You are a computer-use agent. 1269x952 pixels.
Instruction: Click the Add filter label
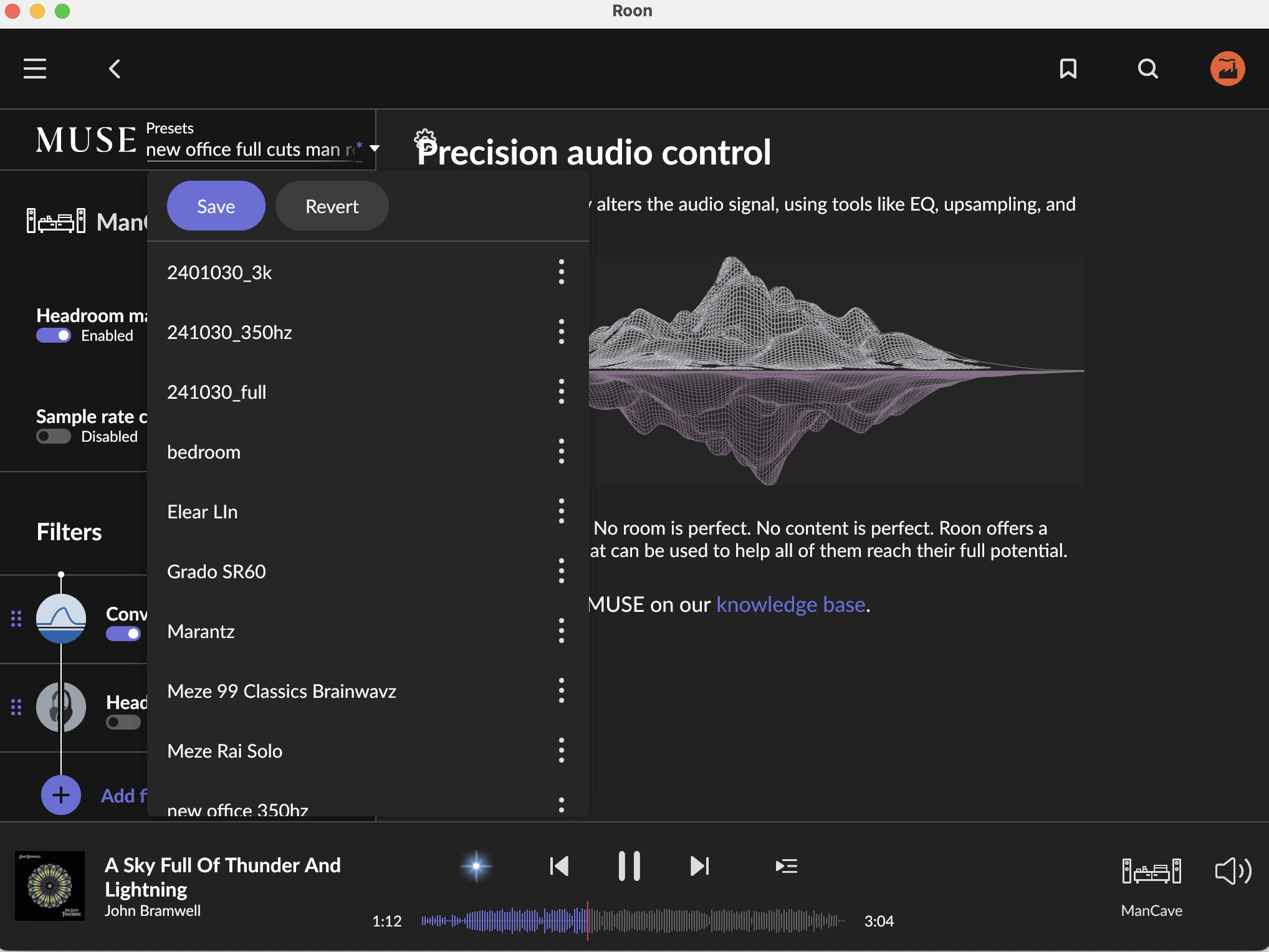point(124,796)
